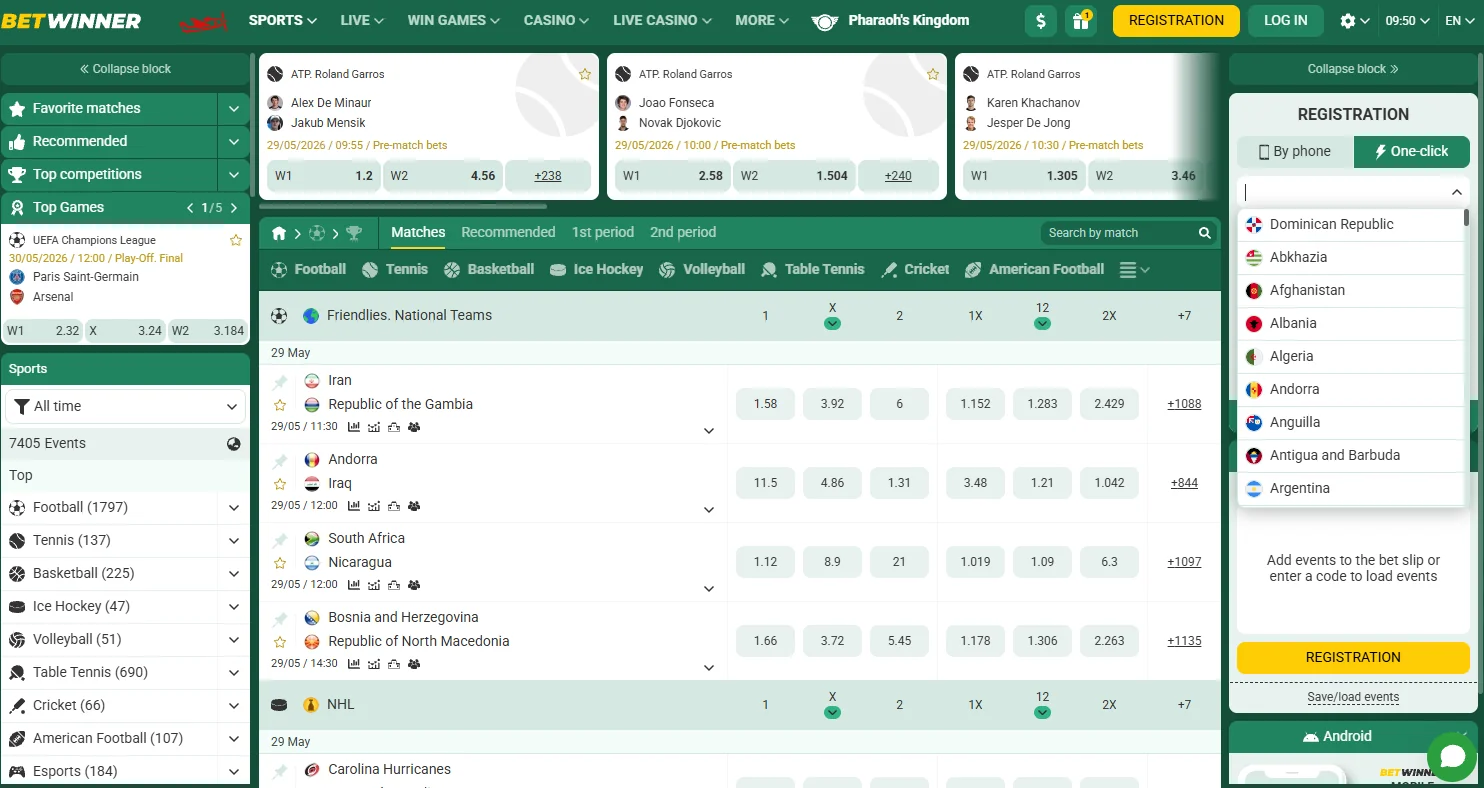Open the All time filter dropdown
The image size is (1484, 788).
pos(125,406)
